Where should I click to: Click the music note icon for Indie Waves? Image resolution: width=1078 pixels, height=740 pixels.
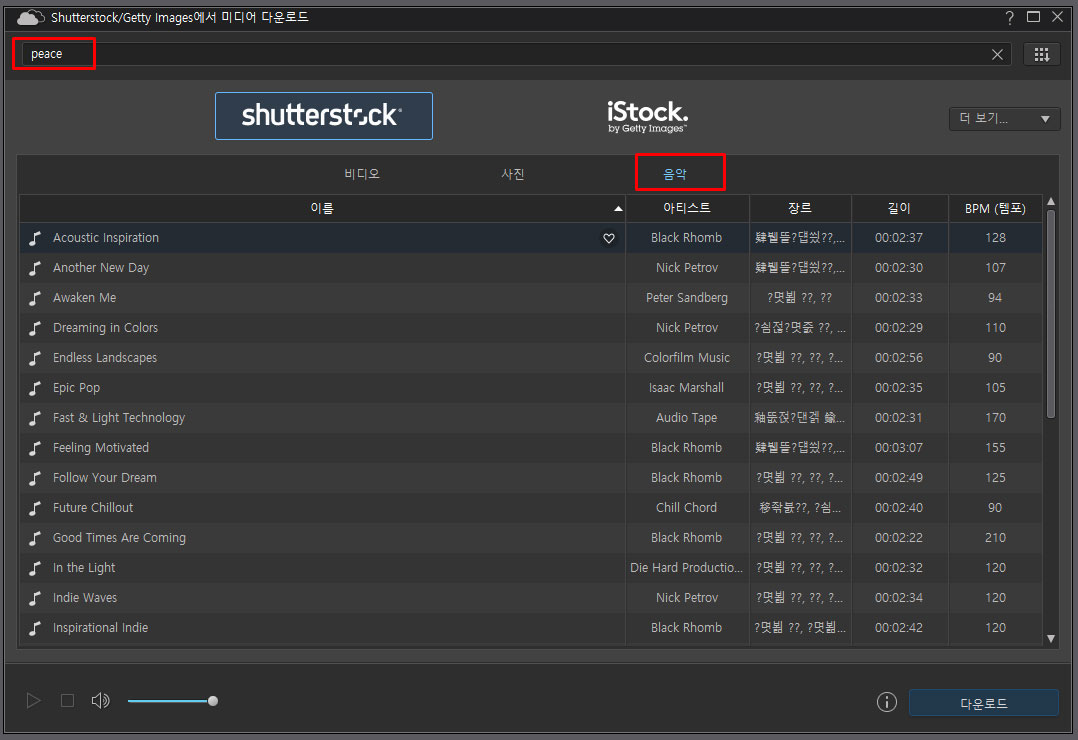pos(35,598)
